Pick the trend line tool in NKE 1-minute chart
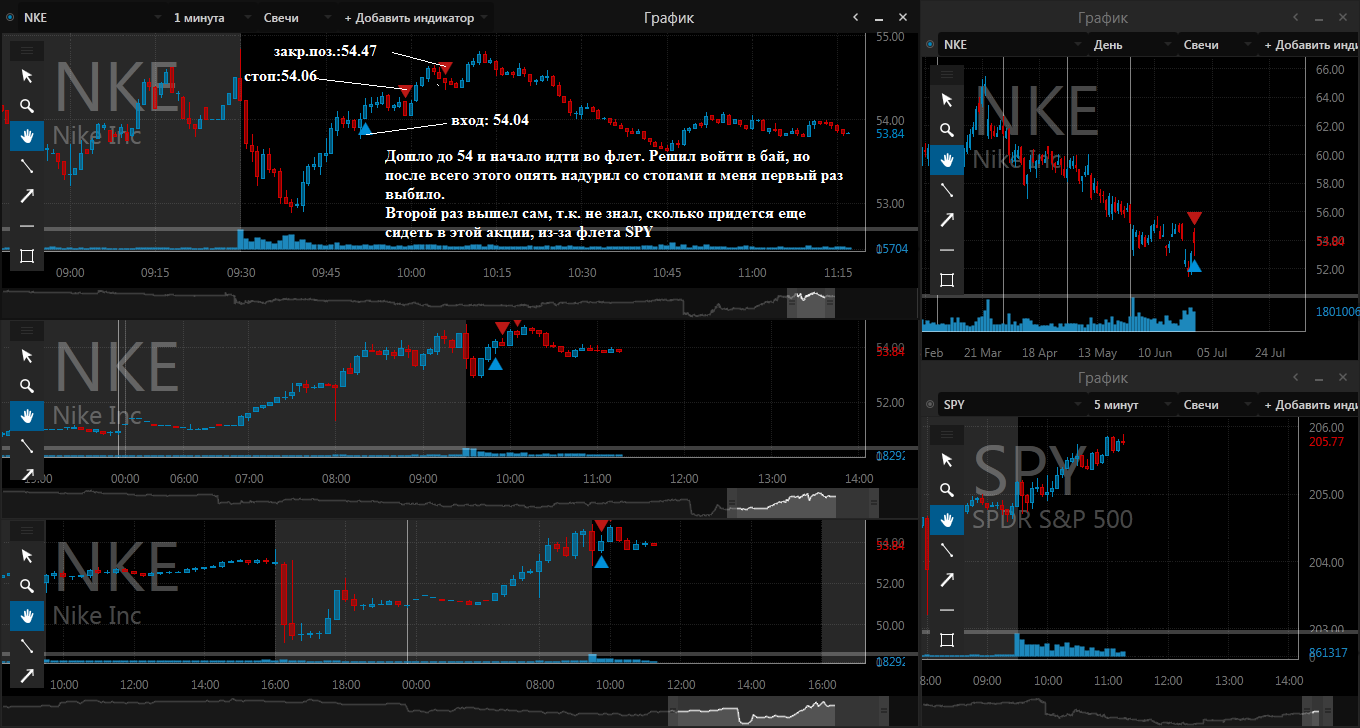The image size is (1360, 728). pyautogui.click(x=27, y=166)
